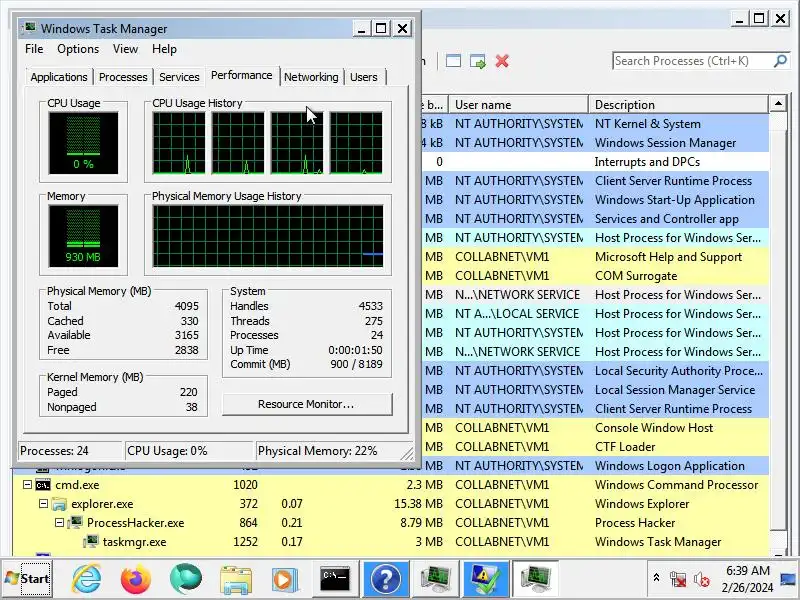Click the Start button

28,579
